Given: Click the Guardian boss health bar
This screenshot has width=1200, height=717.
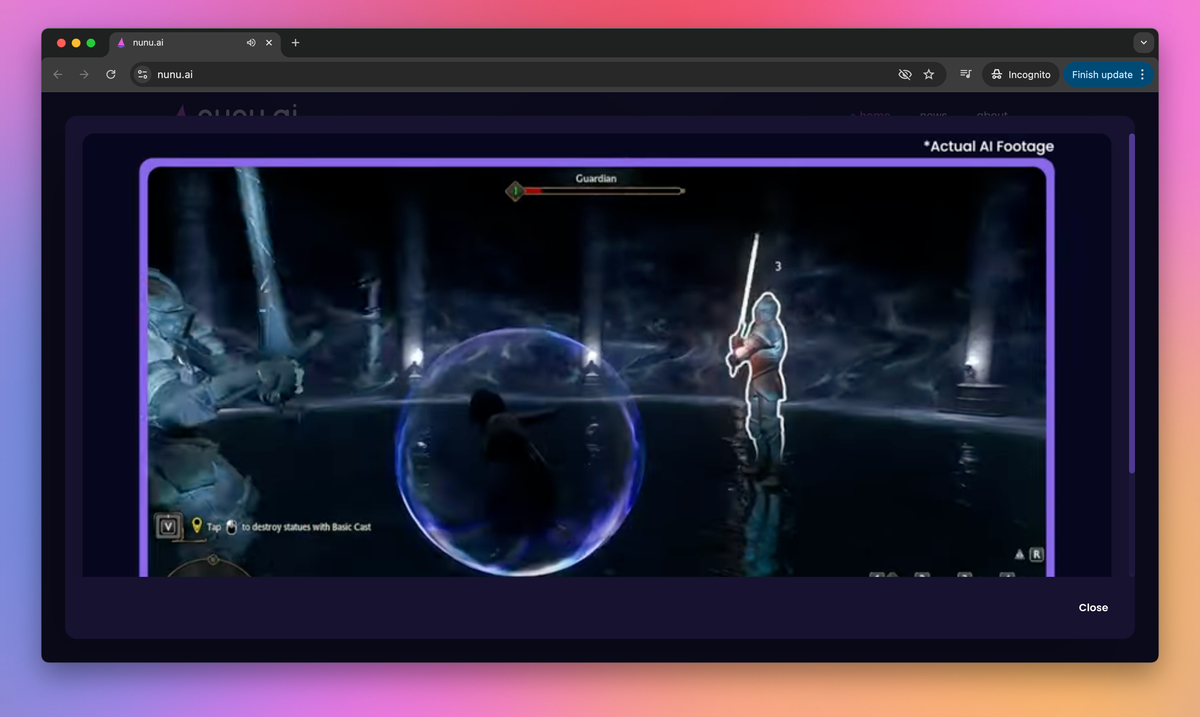Looking at the screenshot, I should tap(603, 190).
